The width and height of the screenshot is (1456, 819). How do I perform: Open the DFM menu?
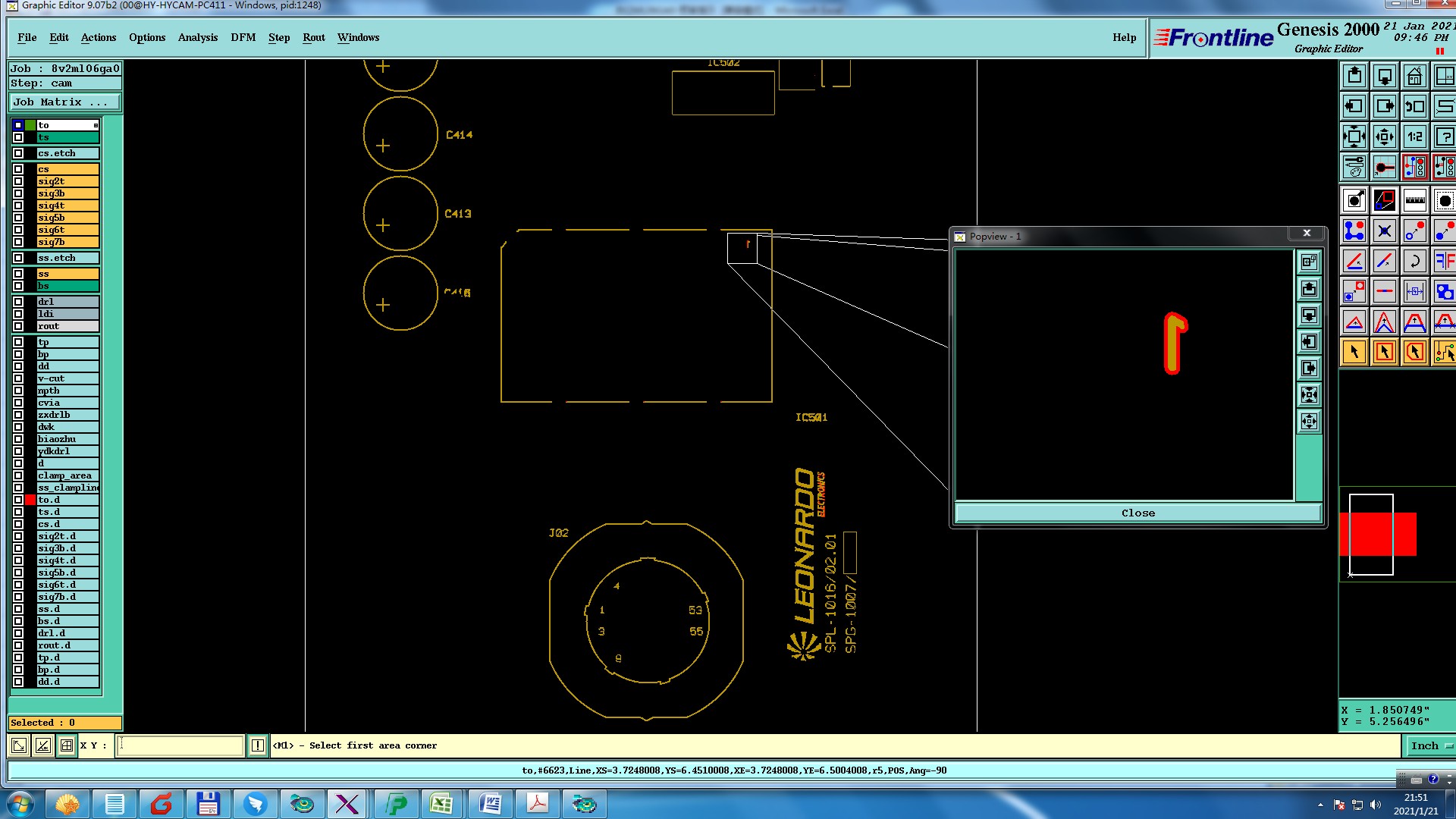(x=243, y=37)
